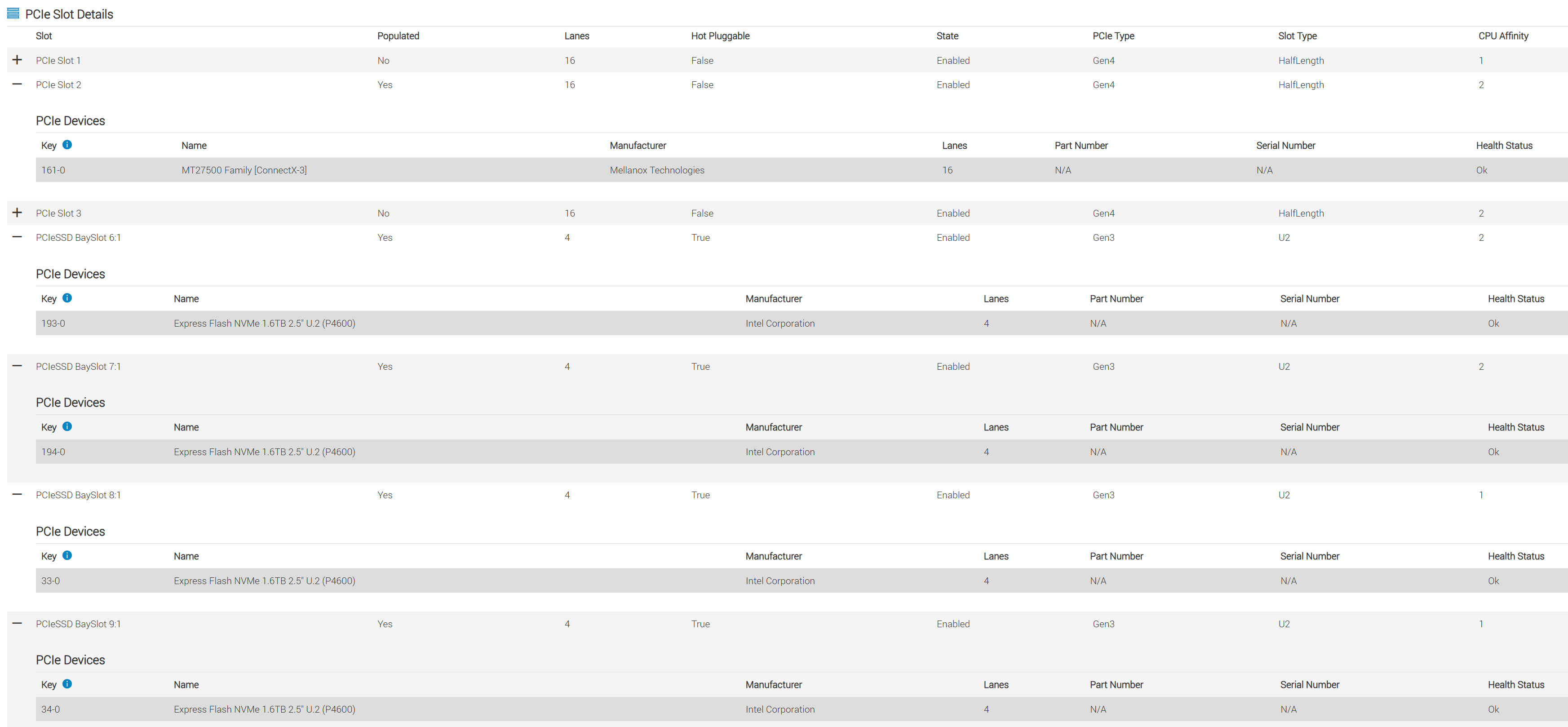Collapse the PCIeSSD BaySlot 7:1 row

(x=17, y=366)
